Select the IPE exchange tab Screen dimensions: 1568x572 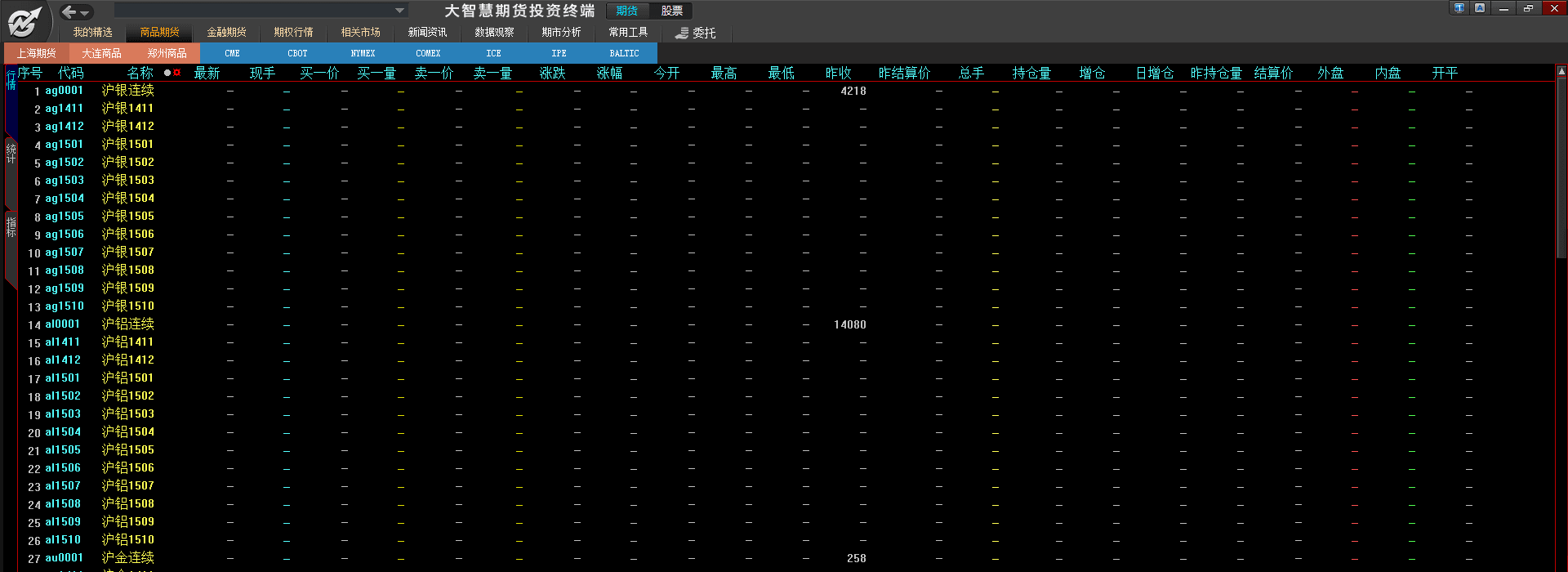[559, 53]
